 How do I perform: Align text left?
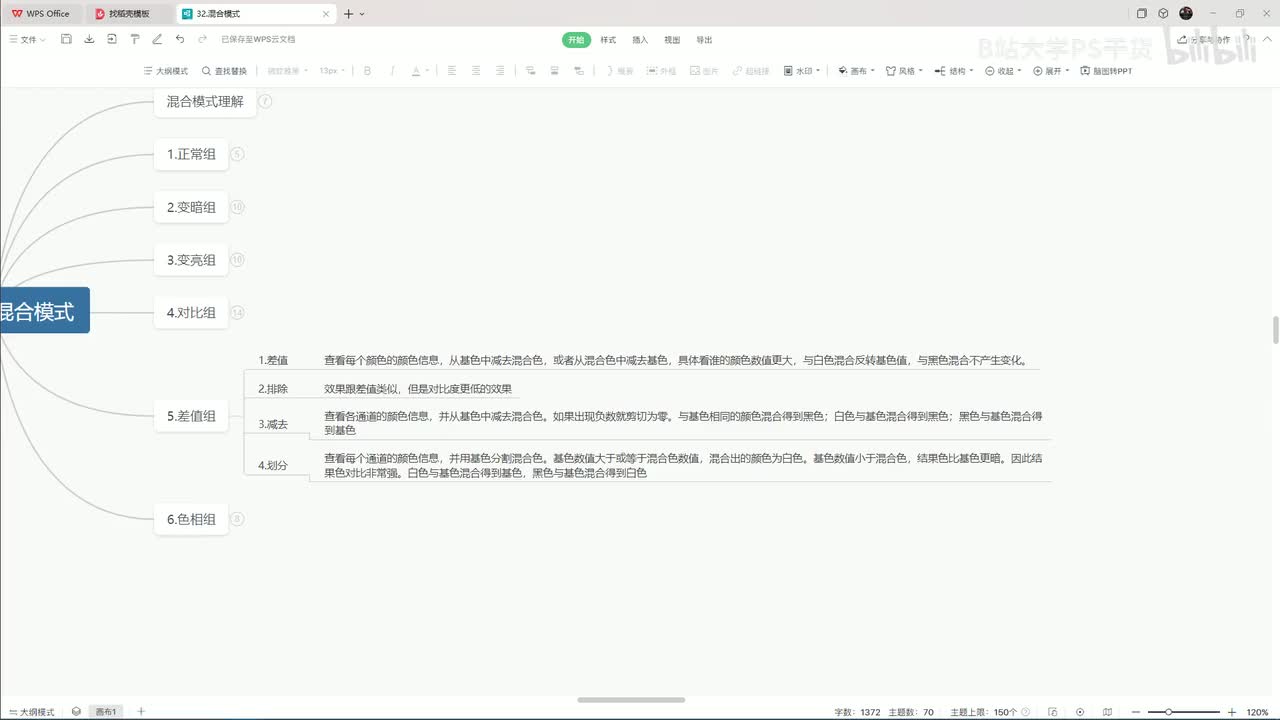[451, 71]
